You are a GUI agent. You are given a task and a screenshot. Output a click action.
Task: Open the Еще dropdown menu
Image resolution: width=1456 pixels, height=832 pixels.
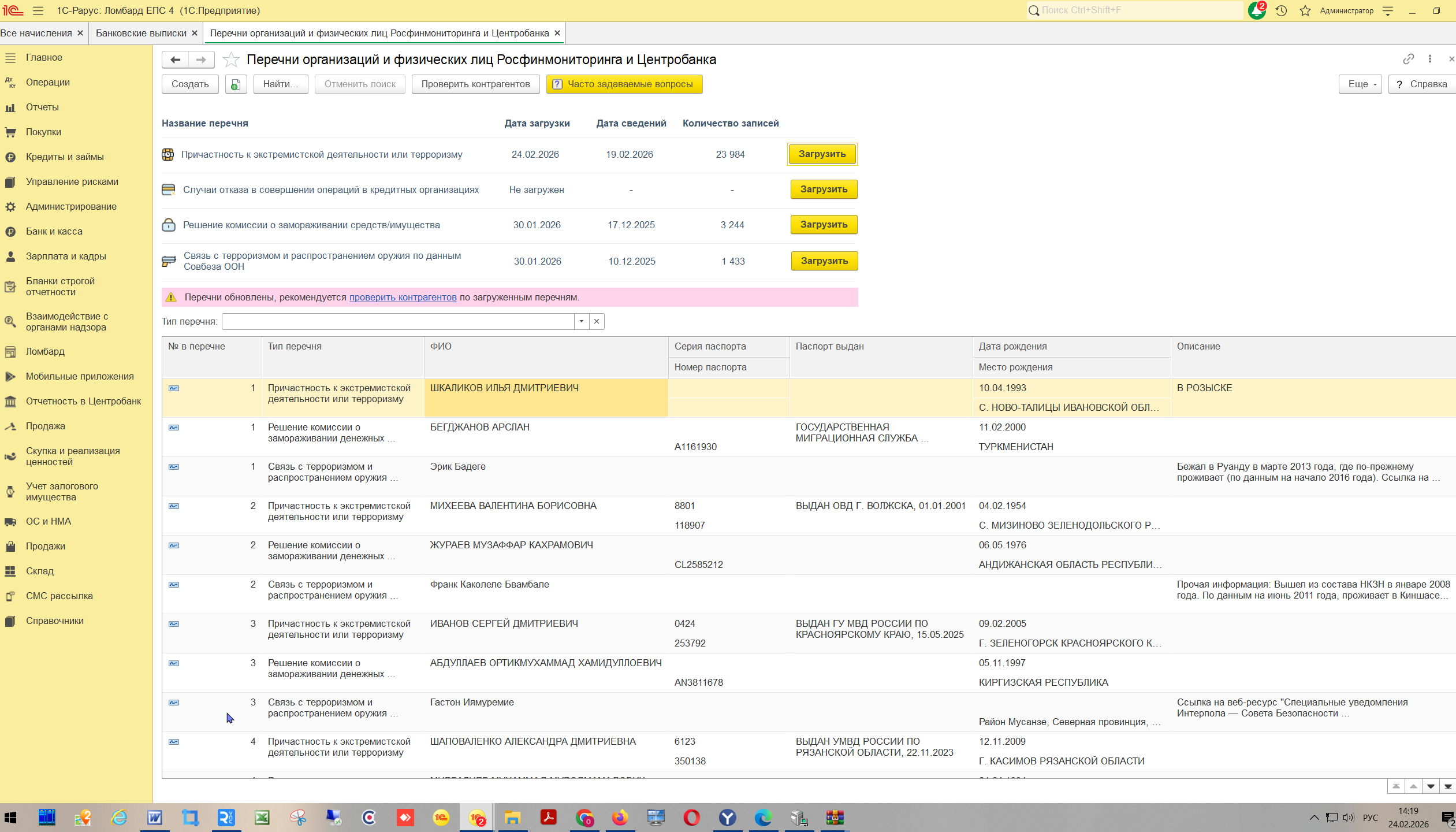point(1360,84)
